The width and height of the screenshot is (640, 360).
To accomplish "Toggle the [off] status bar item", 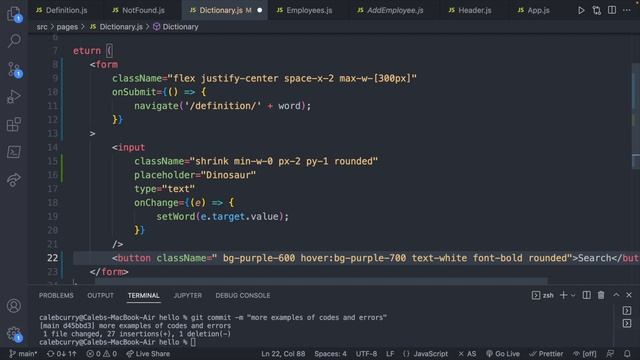I will (x=584, y=353).
